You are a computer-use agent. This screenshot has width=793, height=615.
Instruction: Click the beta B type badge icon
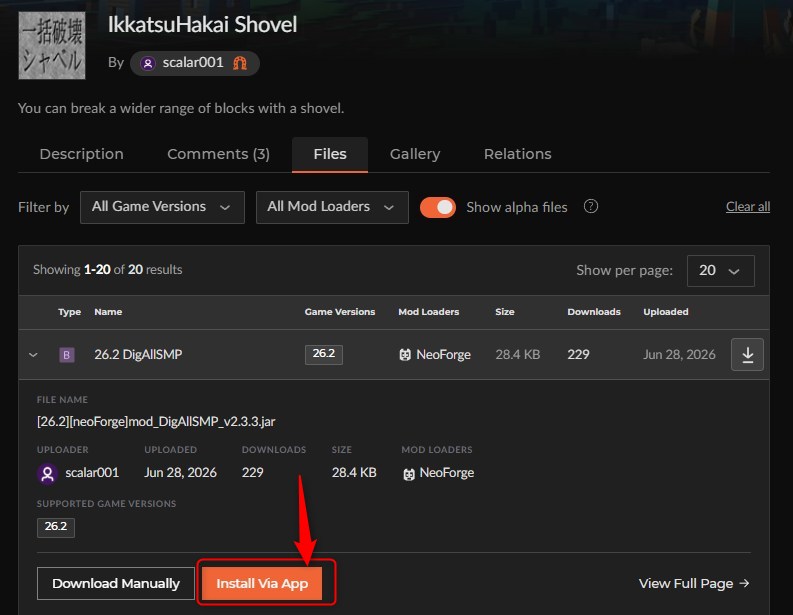coord(67,355)
